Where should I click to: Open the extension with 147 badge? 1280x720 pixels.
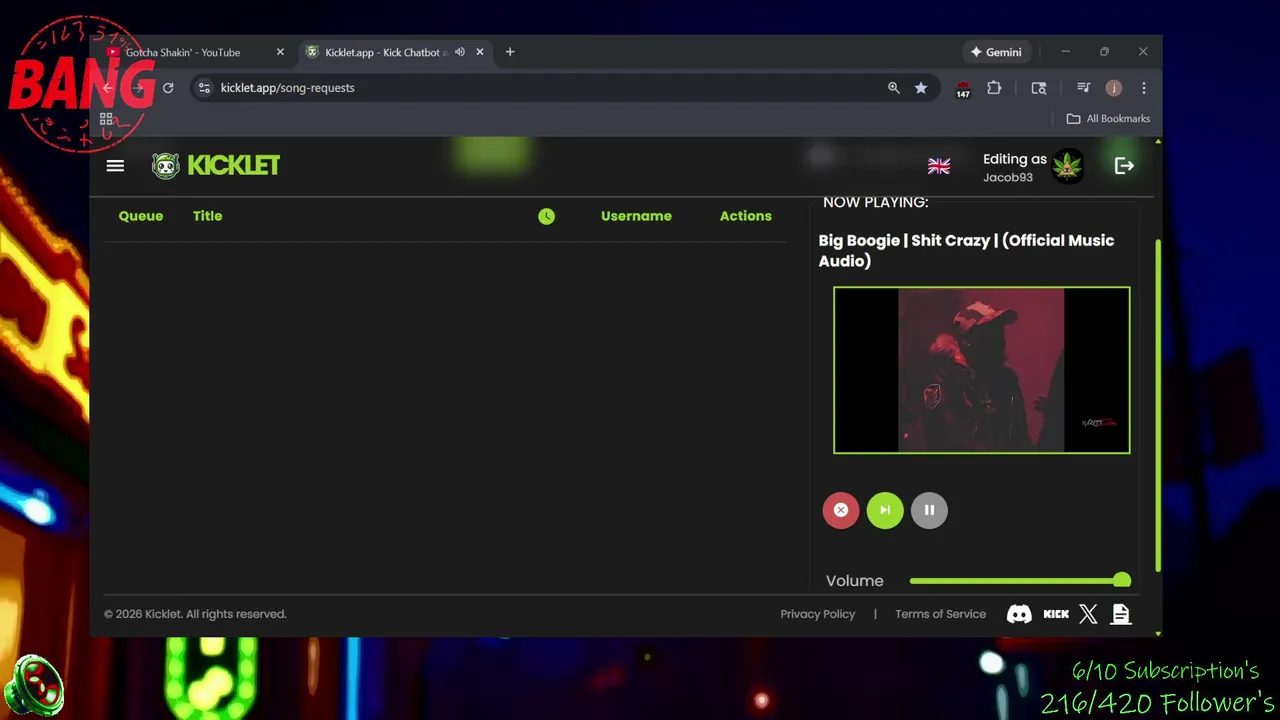963,89
